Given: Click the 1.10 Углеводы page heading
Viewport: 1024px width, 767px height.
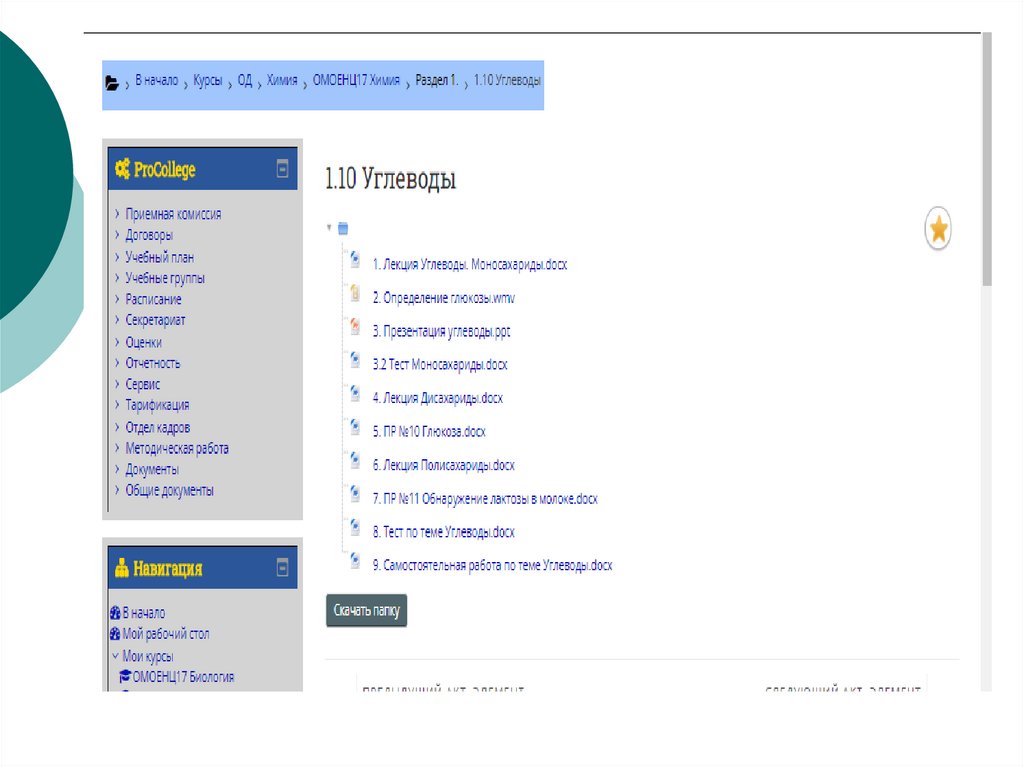Looking at the screenshot, I should [x=391, y=178].
